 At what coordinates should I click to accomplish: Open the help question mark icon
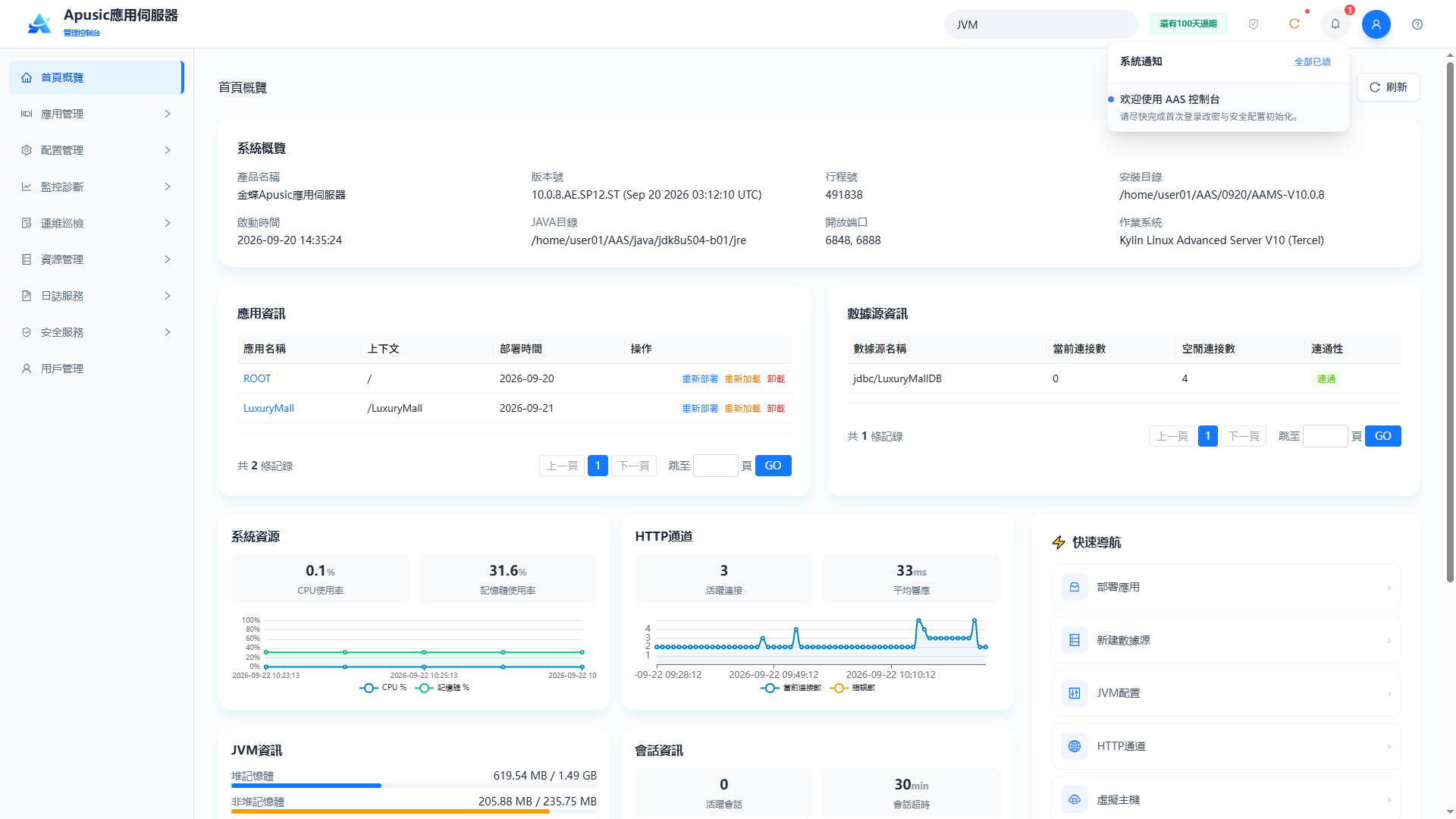click(x=1417, y=24)
